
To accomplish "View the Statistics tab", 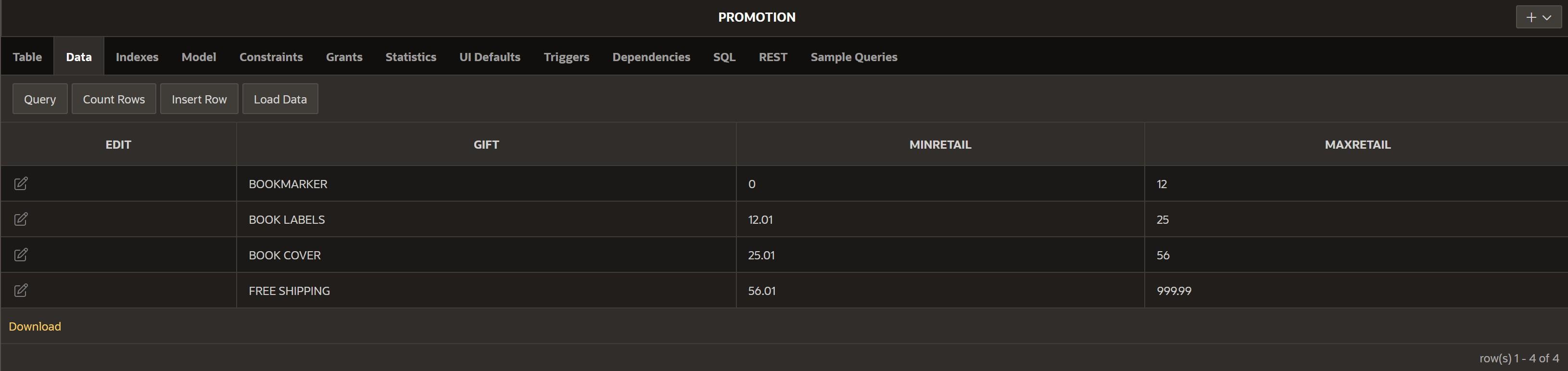I will (x=411, y=57).
